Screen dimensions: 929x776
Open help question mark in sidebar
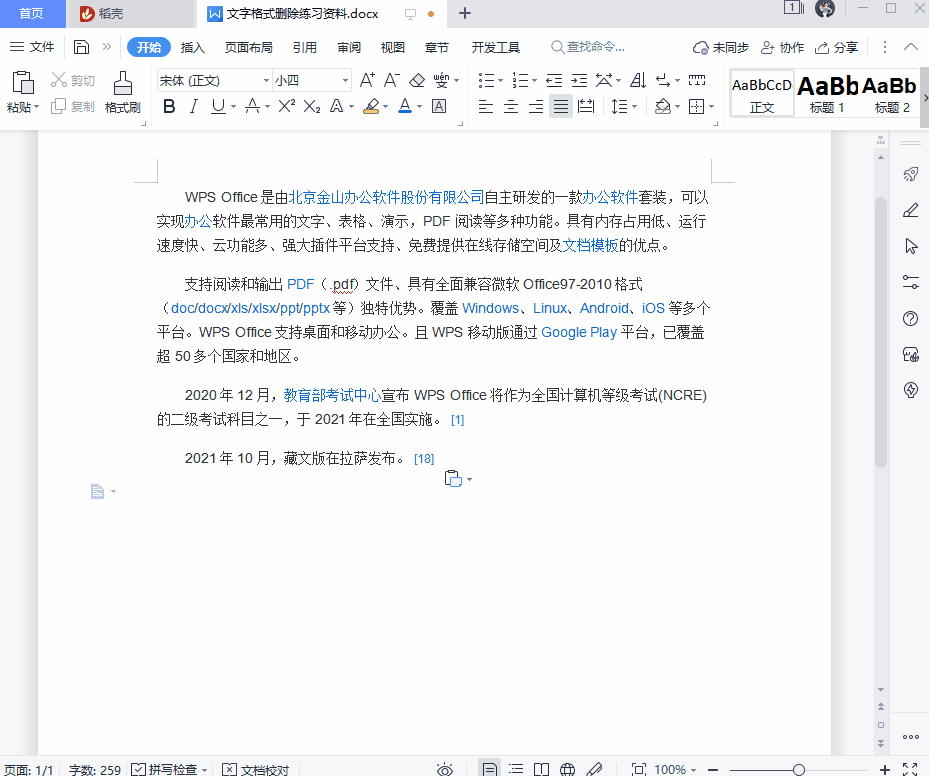pos(911,319)
